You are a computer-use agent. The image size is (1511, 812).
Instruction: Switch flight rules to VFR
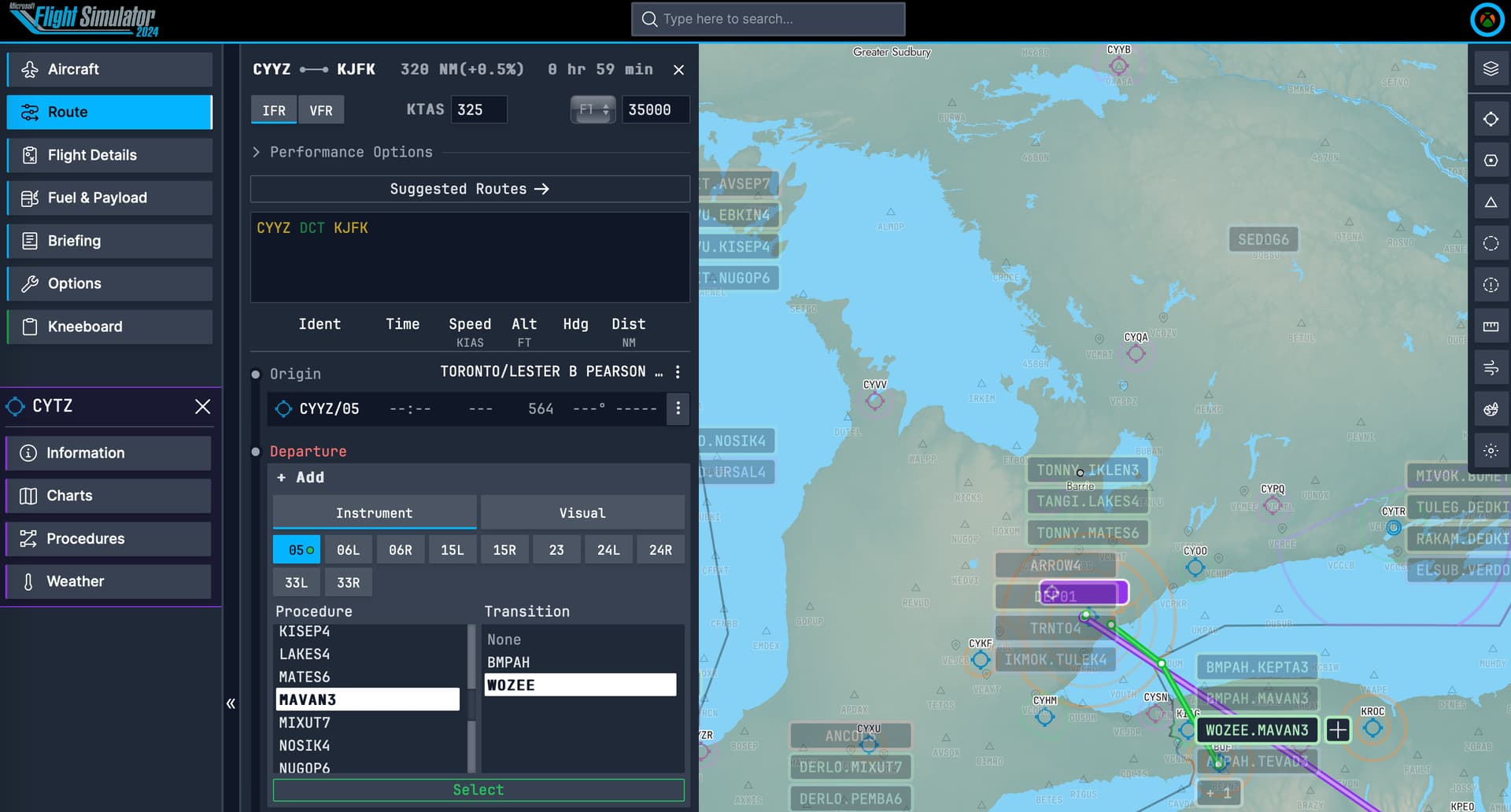click(x=321, y=110)
